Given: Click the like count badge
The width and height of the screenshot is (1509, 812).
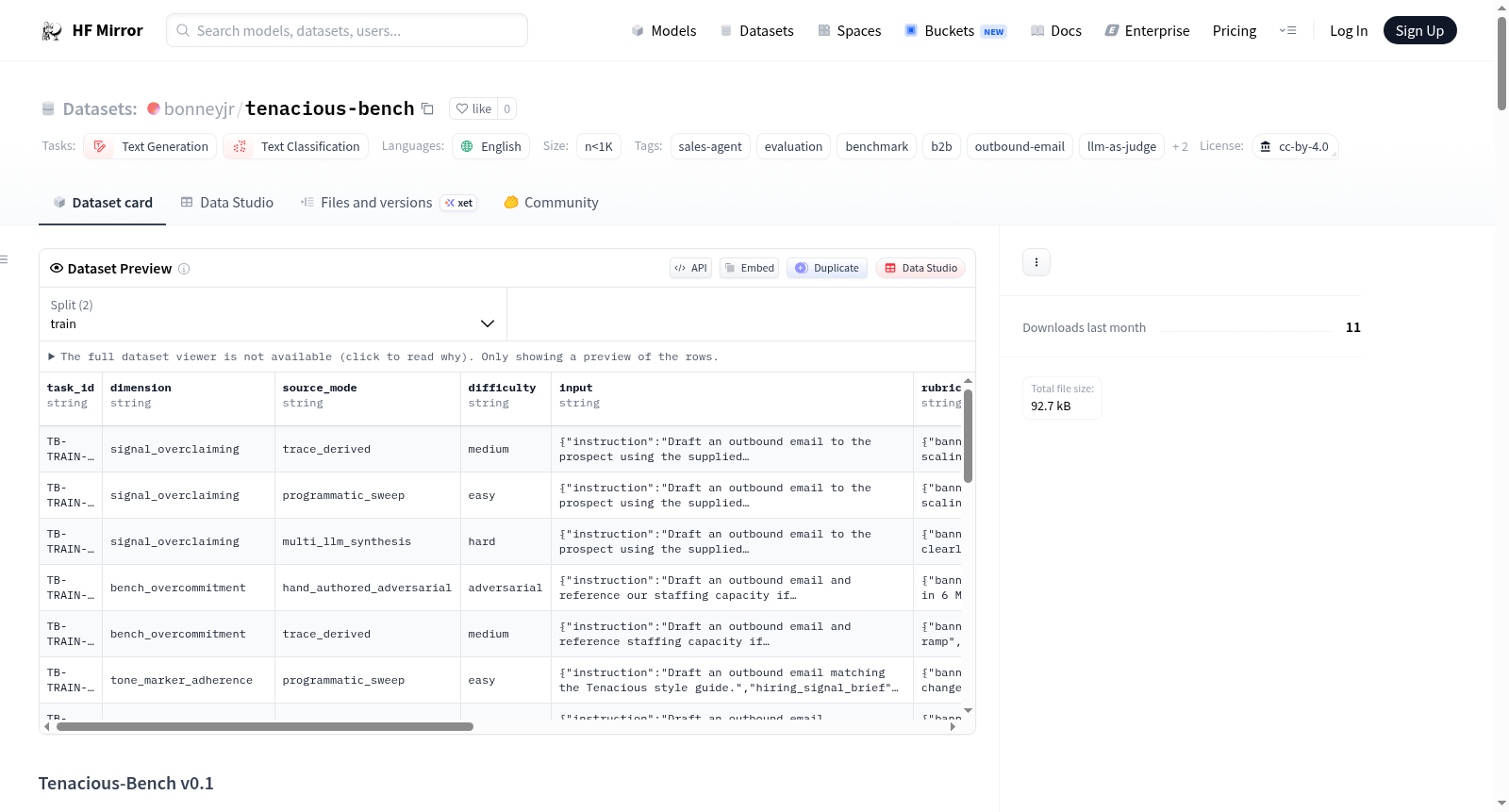Looking at the screenshot, I should click(506, 108).
